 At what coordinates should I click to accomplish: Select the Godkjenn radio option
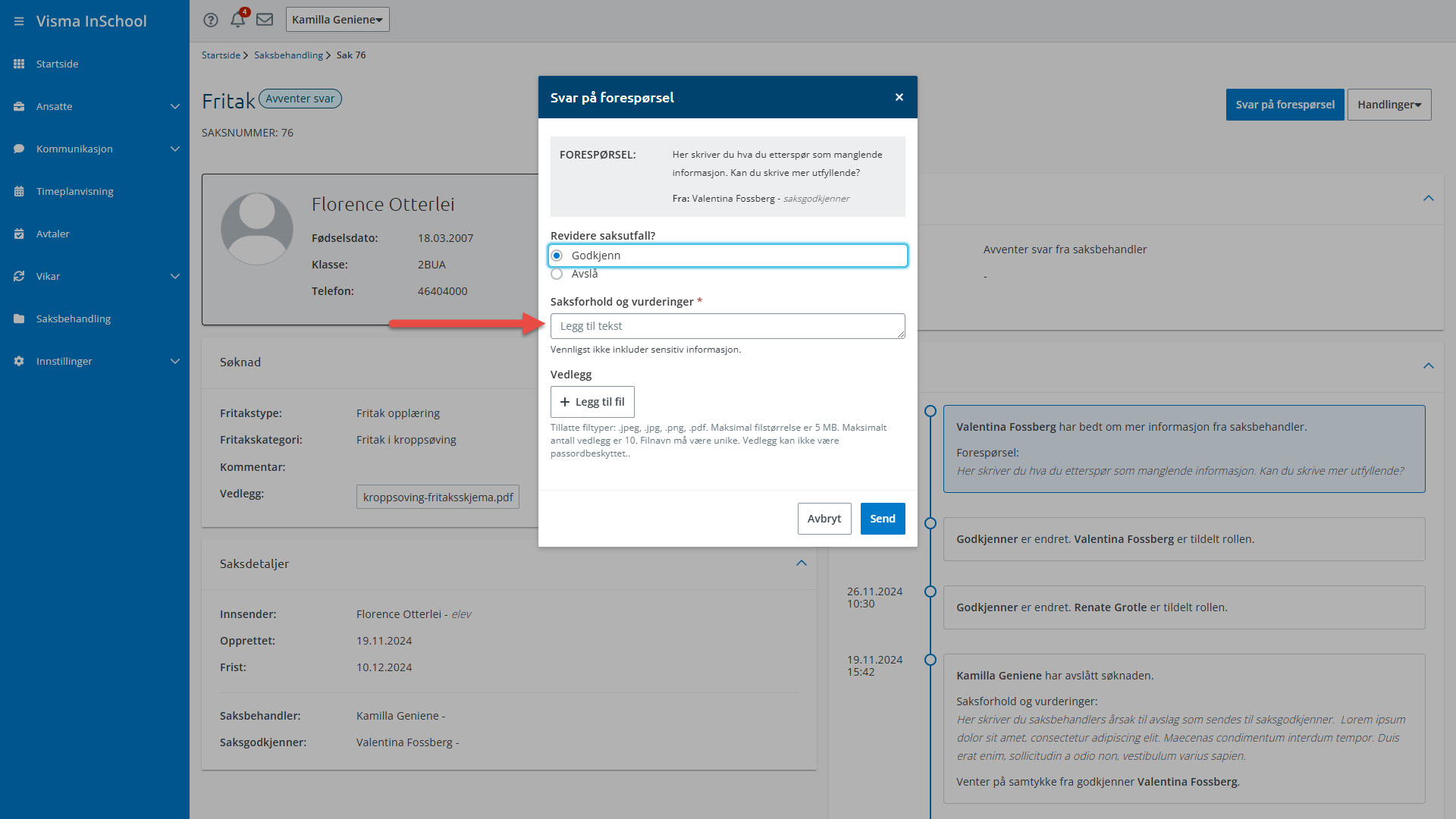(x=557, y=256)
